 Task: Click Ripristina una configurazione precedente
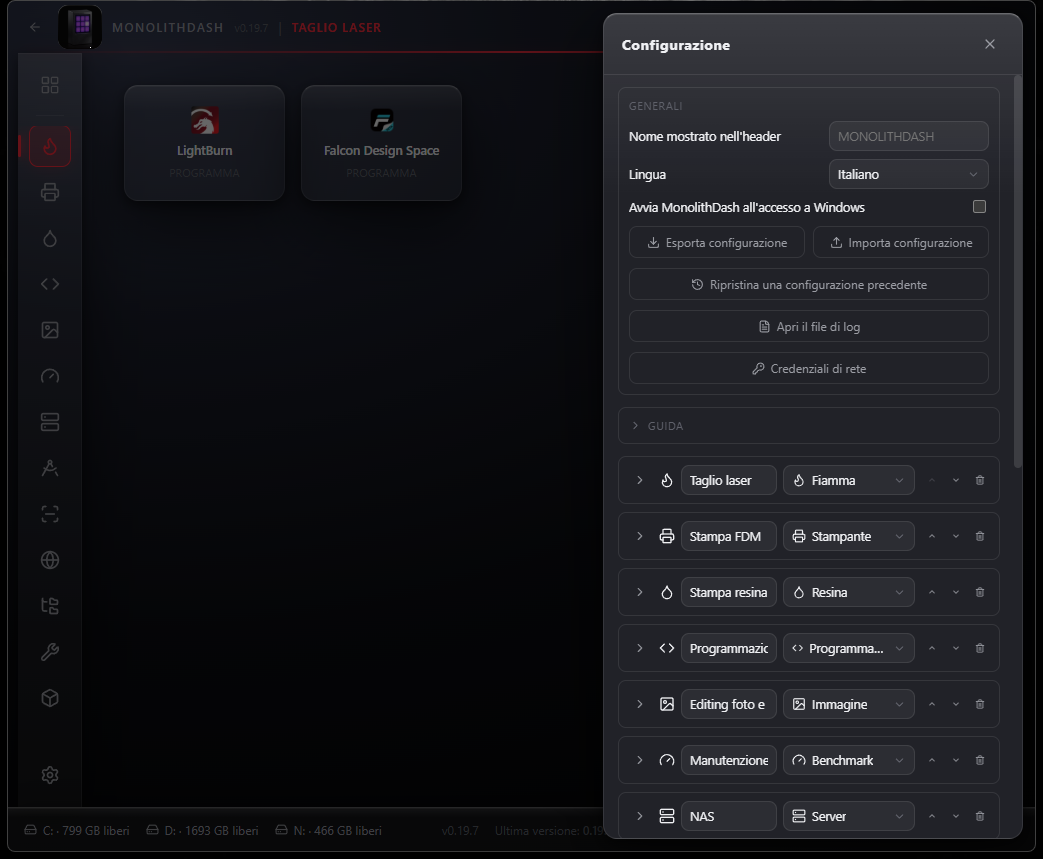coord(809,285)
